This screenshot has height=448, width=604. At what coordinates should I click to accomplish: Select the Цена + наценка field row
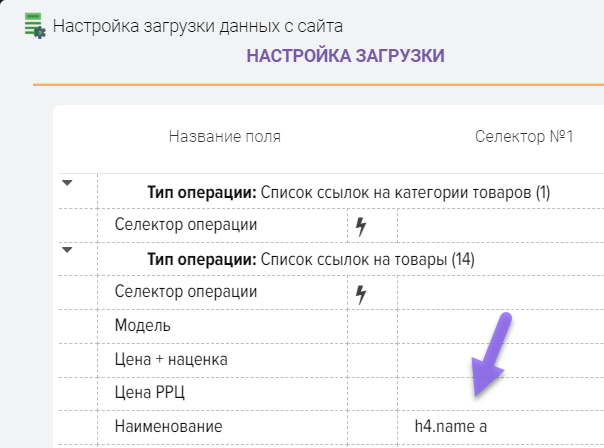click(222, 359)
